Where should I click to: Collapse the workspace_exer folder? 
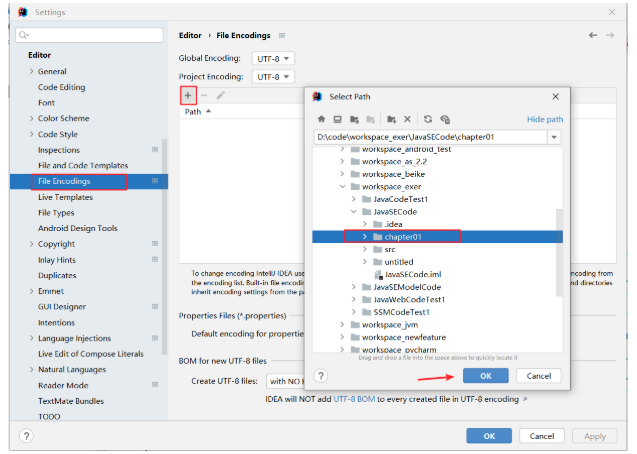coord(342,186)
